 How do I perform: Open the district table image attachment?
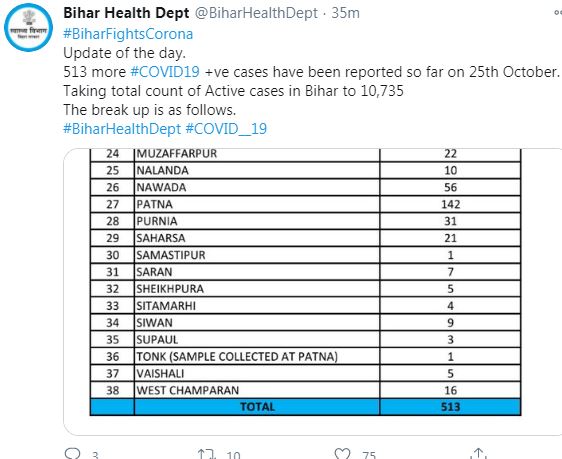tap(313, 292)
